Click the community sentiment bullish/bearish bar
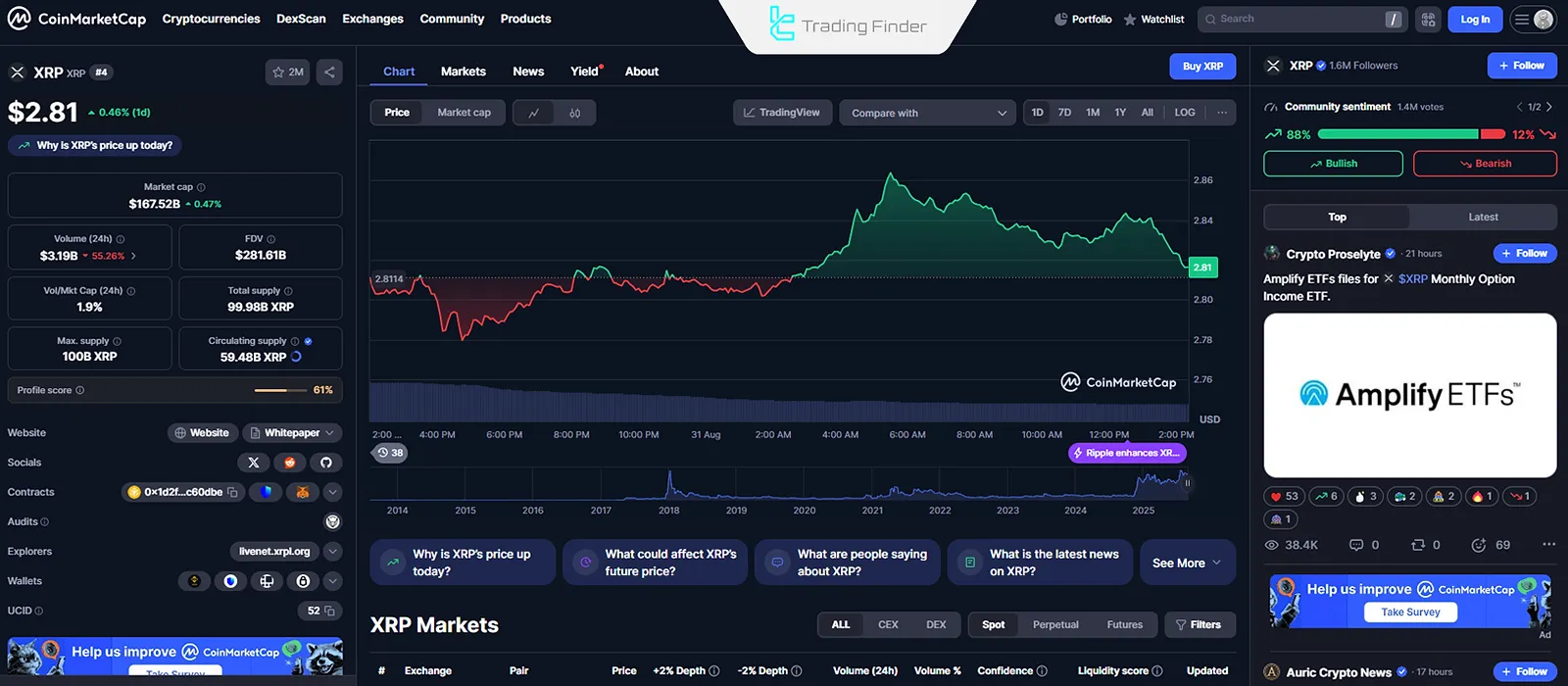Screen dimensions: 1568x686 pos(1409,134)
